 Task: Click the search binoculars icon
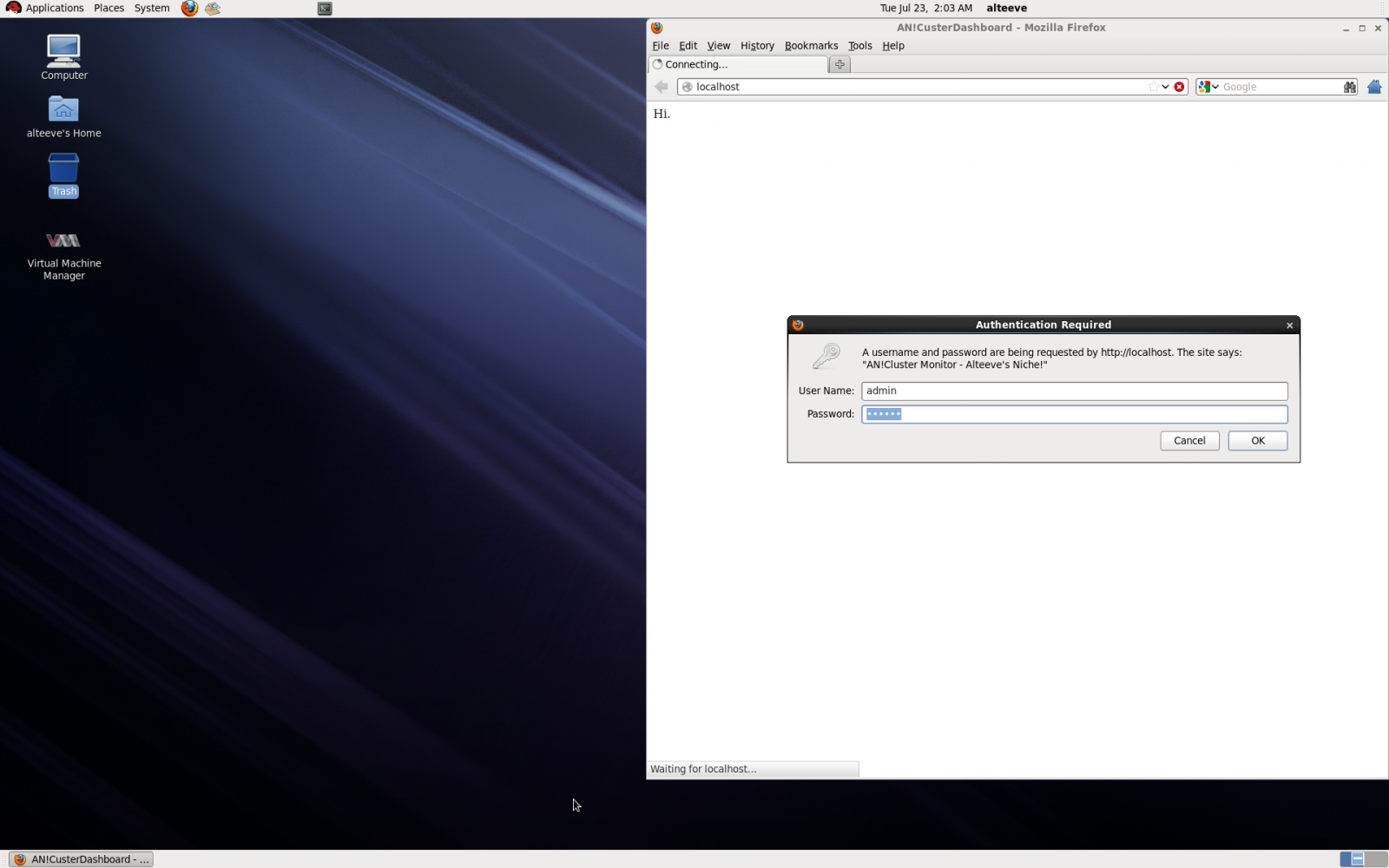click(1349, 87)
